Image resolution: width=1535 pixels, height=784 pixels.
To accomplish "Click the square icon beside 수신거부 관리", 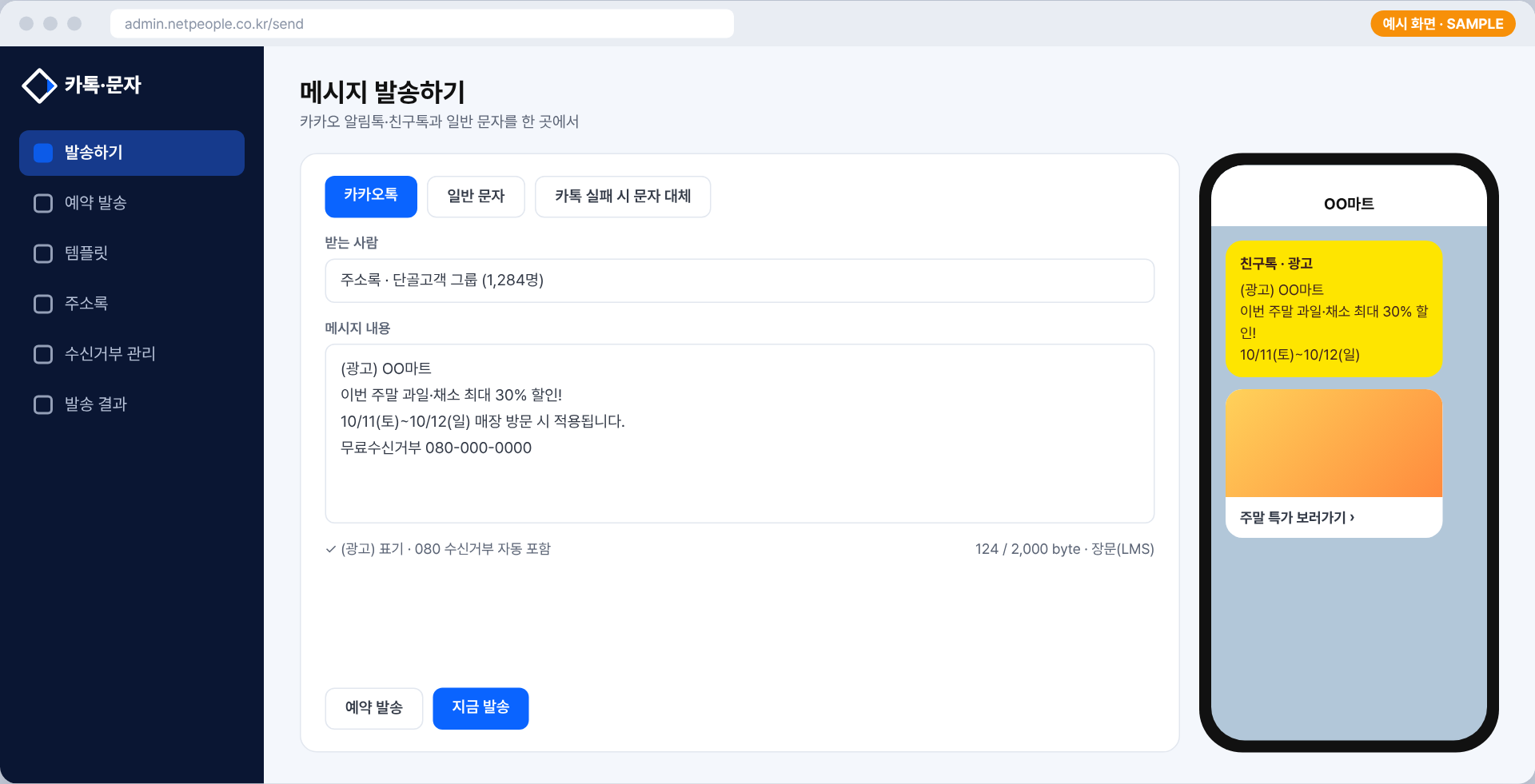I will [x=43, y=355].
